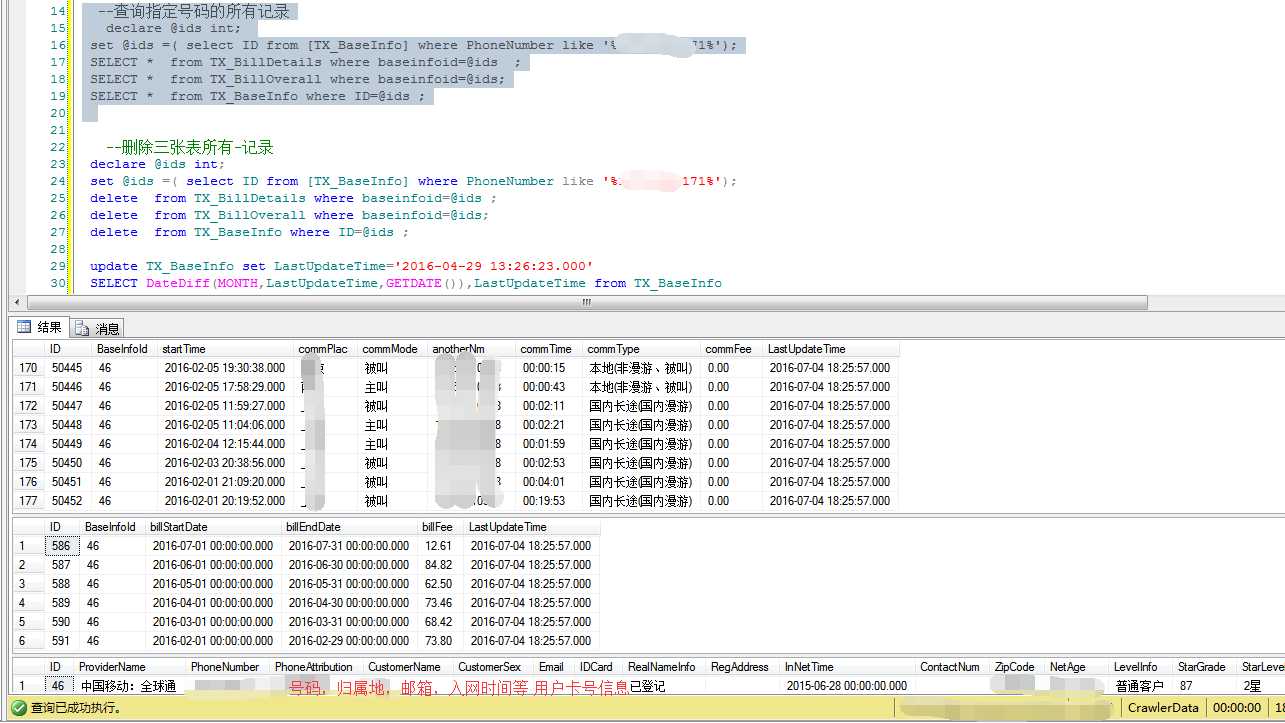Select the NetAge column header
This screenshot has width=1285, height=723.
pos(1078,667)
